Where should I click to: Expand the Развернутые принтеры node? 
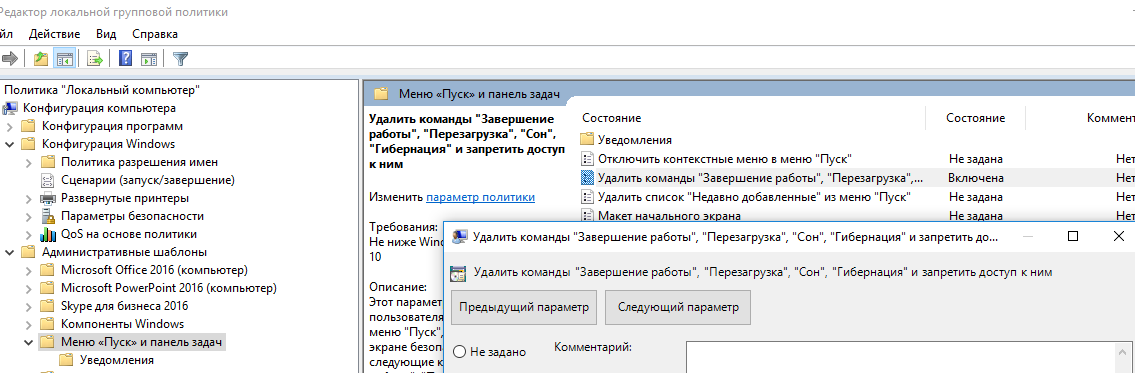point(29,198)
